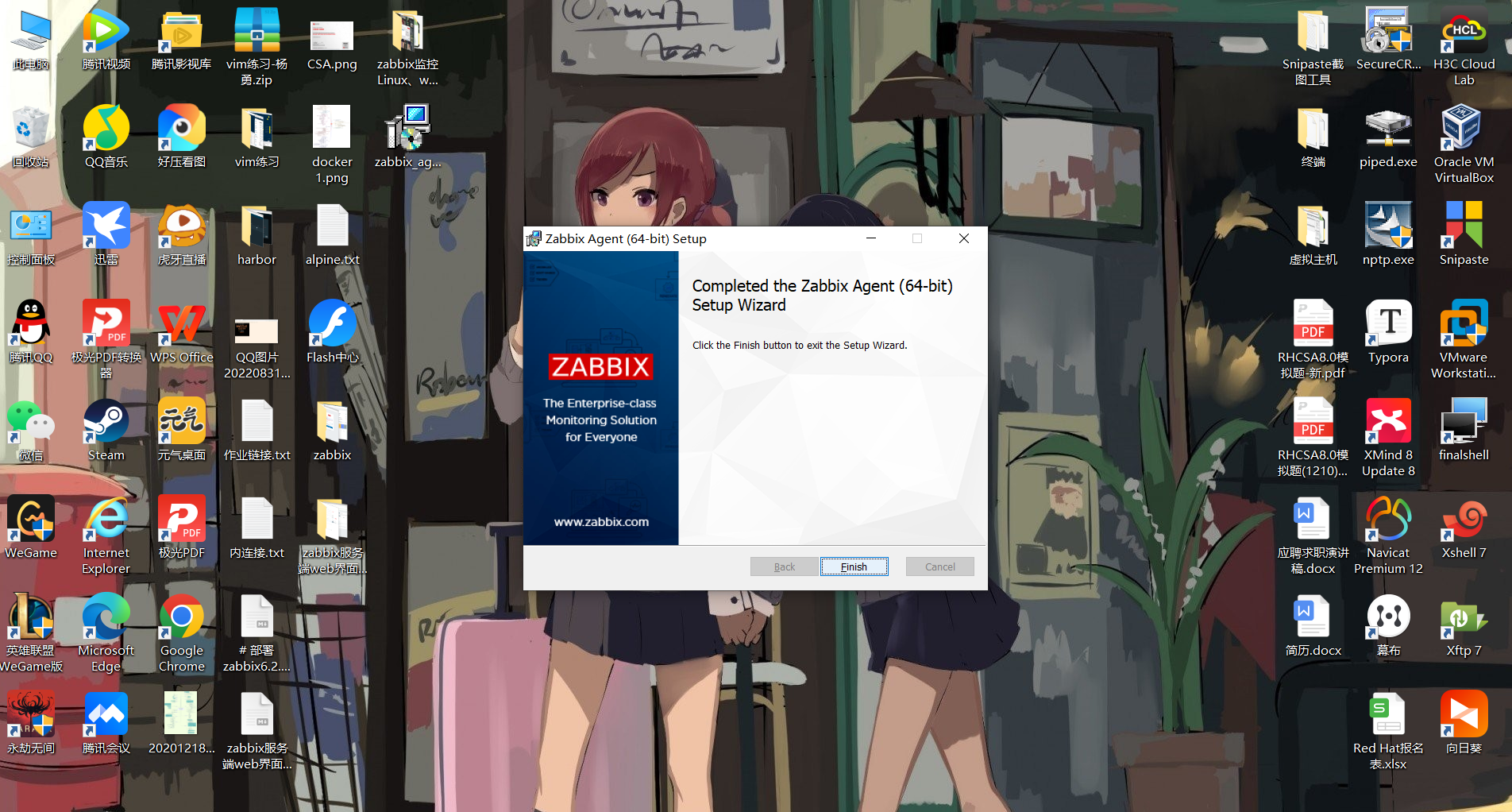Image resolution: width=1512 pixels, height=812 pixels.
Task: Close the Zabbix Agent Setup window
Action: coord(963,238)
